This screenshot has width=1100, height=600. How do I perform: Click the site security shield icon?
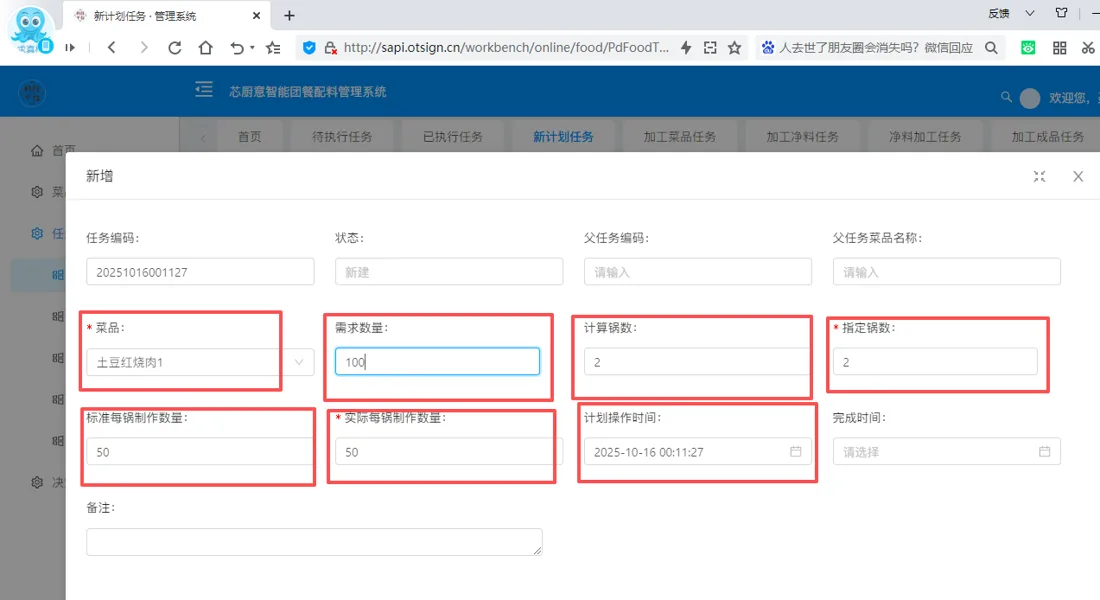click(x=309, y=48)
